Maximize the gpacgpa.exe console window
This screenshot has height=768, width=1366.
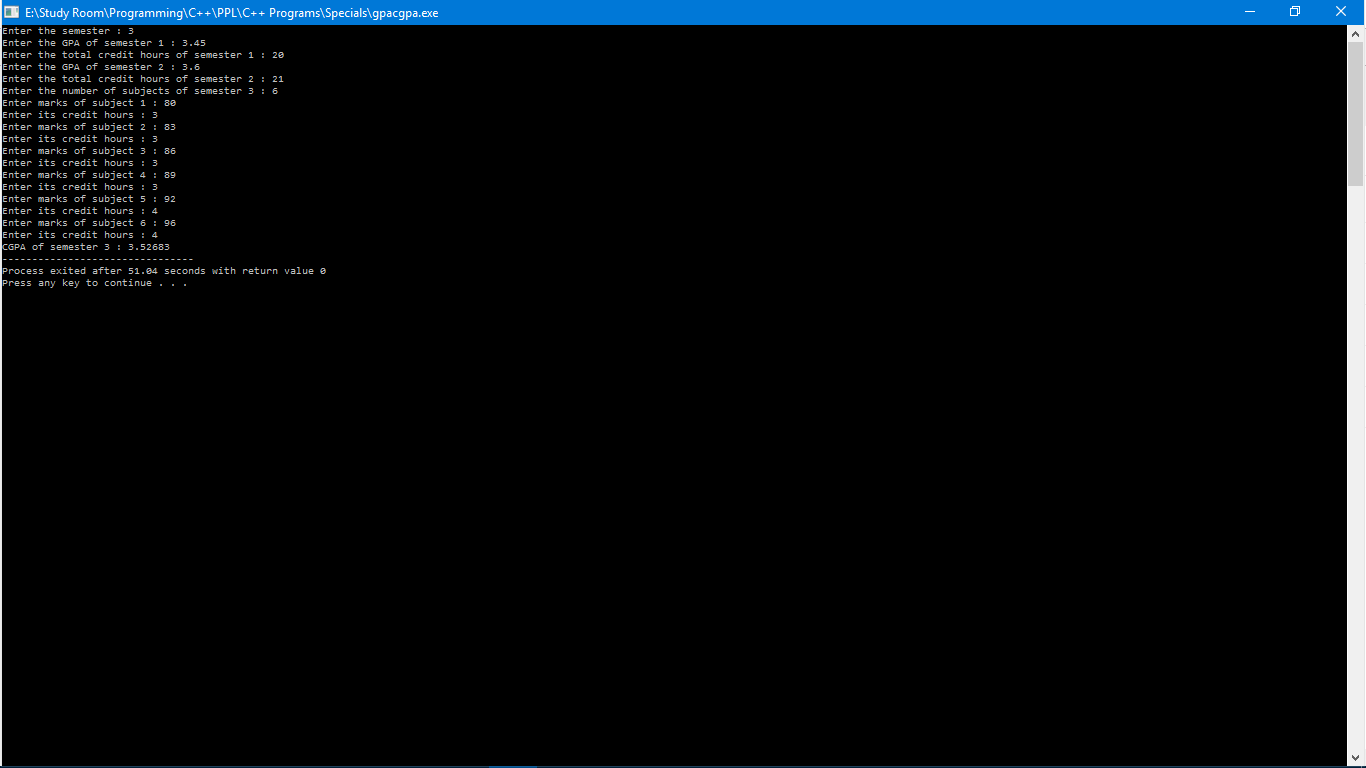(1295, 11)
